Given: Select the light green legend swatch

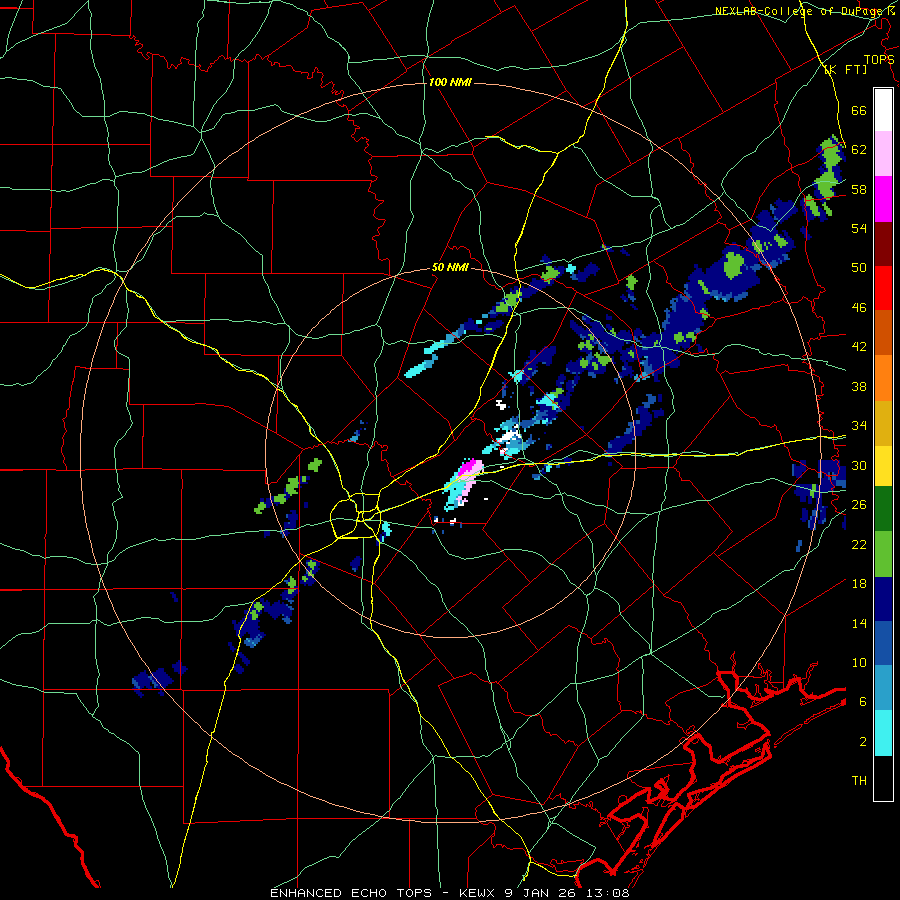Looking at the screenshot, I should click(x=883, y=554).
